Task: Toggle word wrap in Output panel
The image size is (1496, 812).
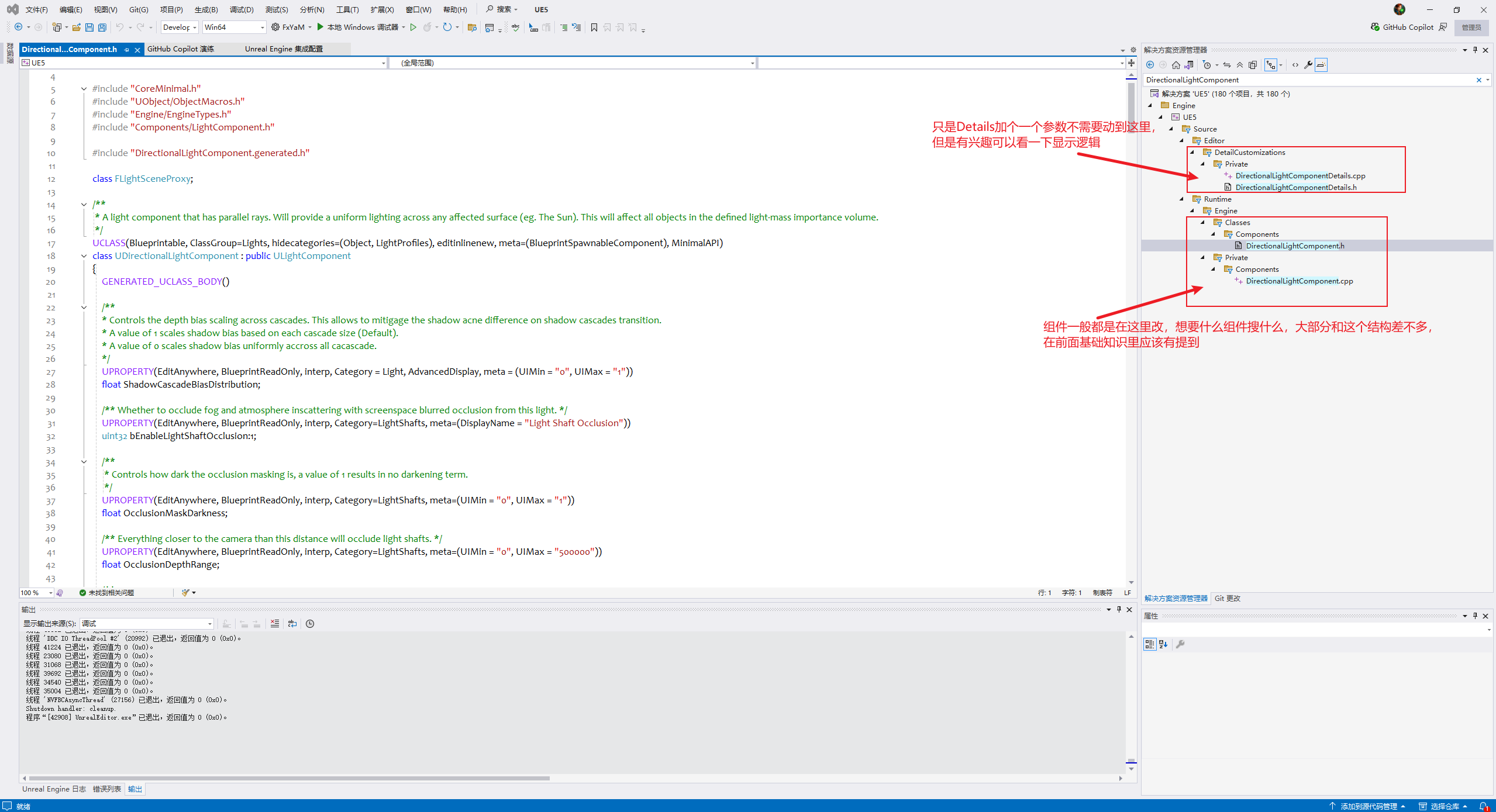Action: click(x=292, y=624)
